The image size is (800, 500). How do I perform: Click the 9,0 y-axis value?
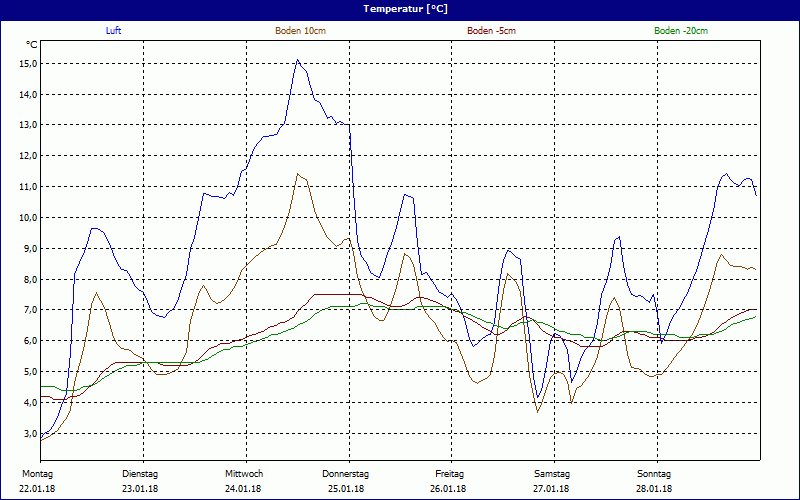[30, 248]
